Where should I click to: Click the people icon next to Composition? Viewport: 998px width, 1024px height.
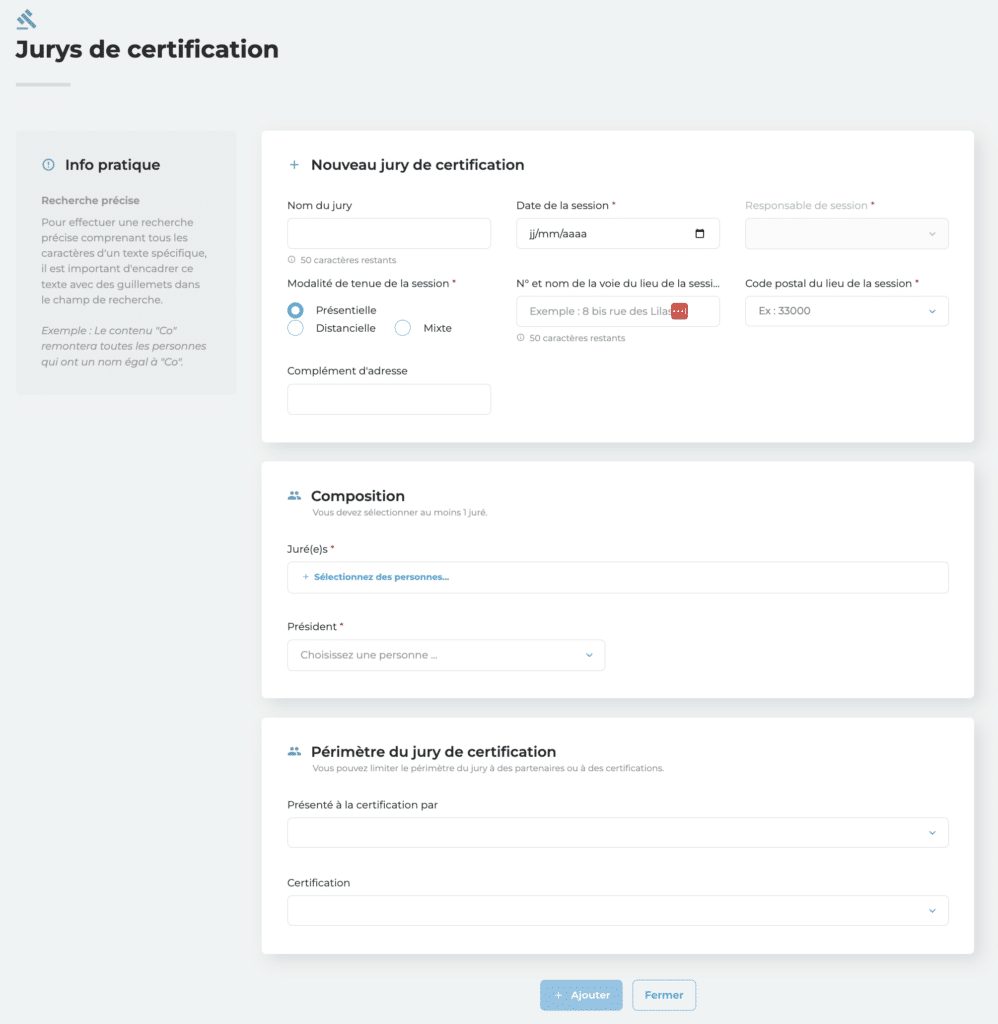(294, 496)
